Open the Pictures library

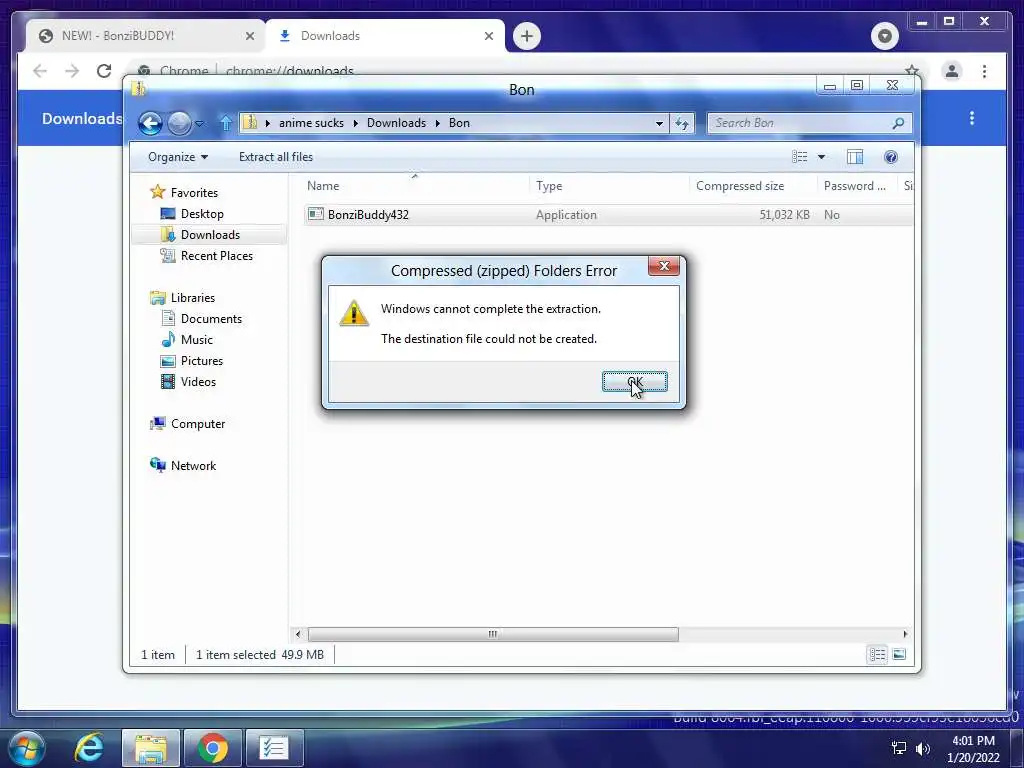click(x=202, y=360)
